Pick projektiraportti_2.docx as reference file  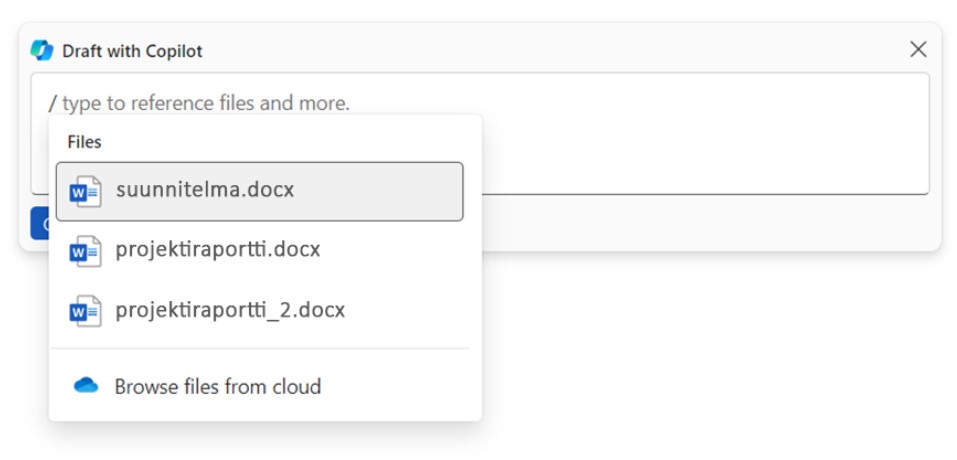pos(230,310)
